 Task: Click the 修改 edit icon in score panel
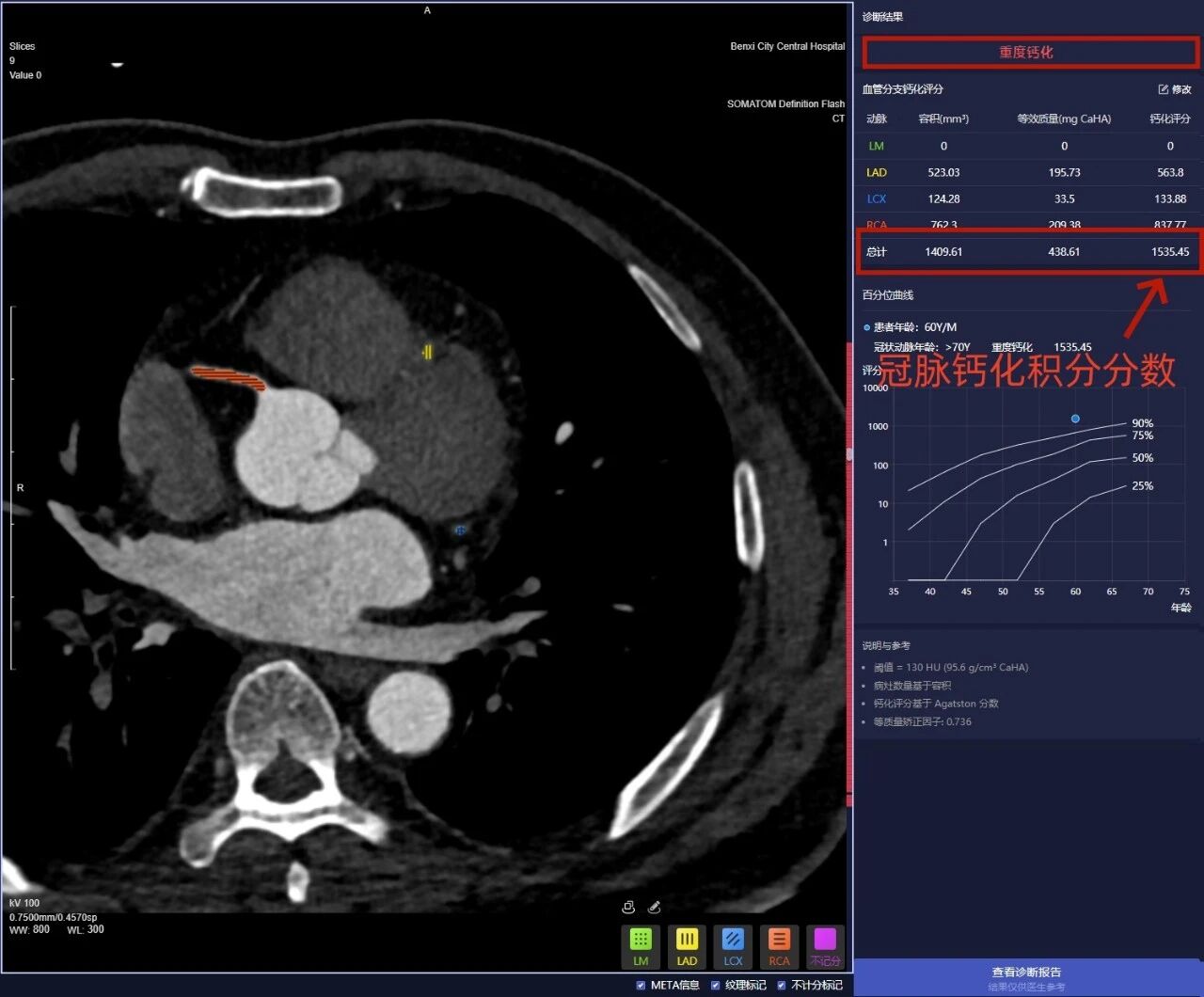coord(1175,89)
